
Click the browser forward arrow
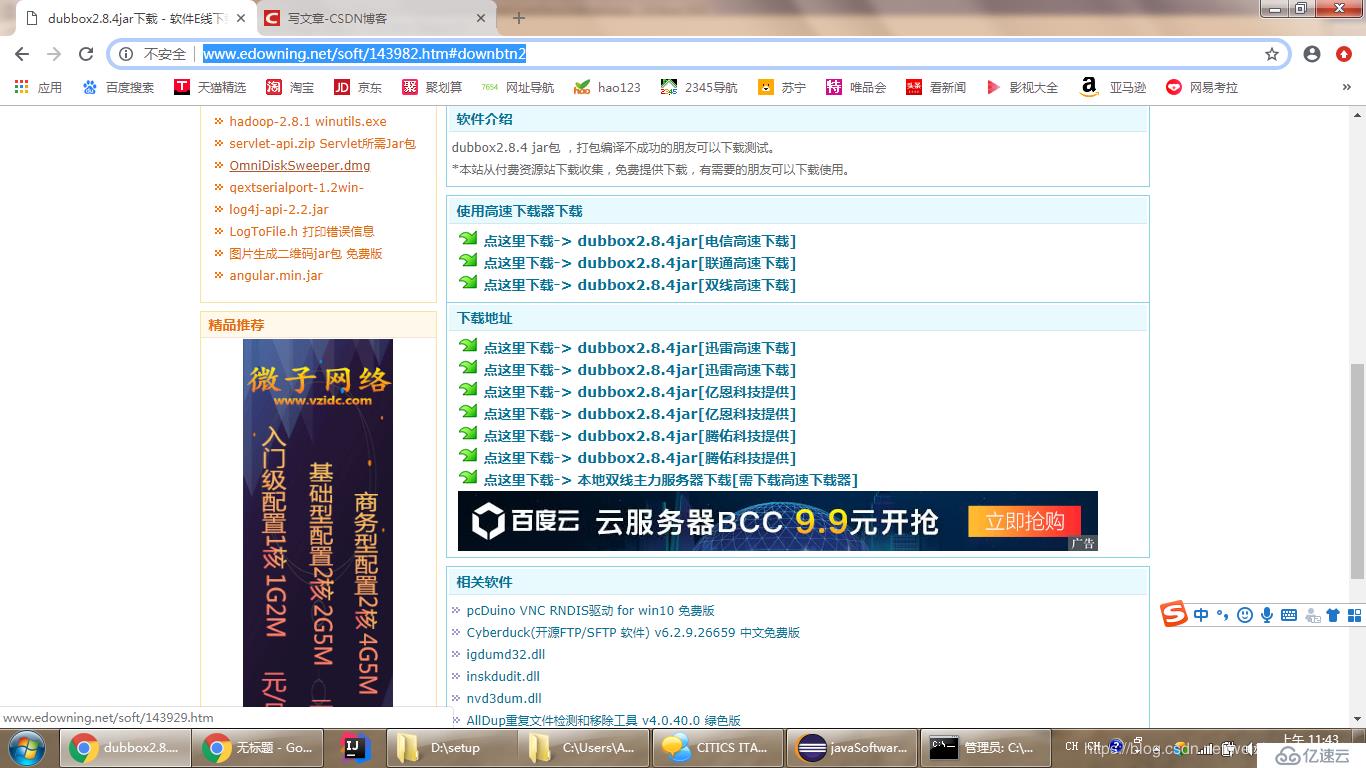click(x=54, y=54)
